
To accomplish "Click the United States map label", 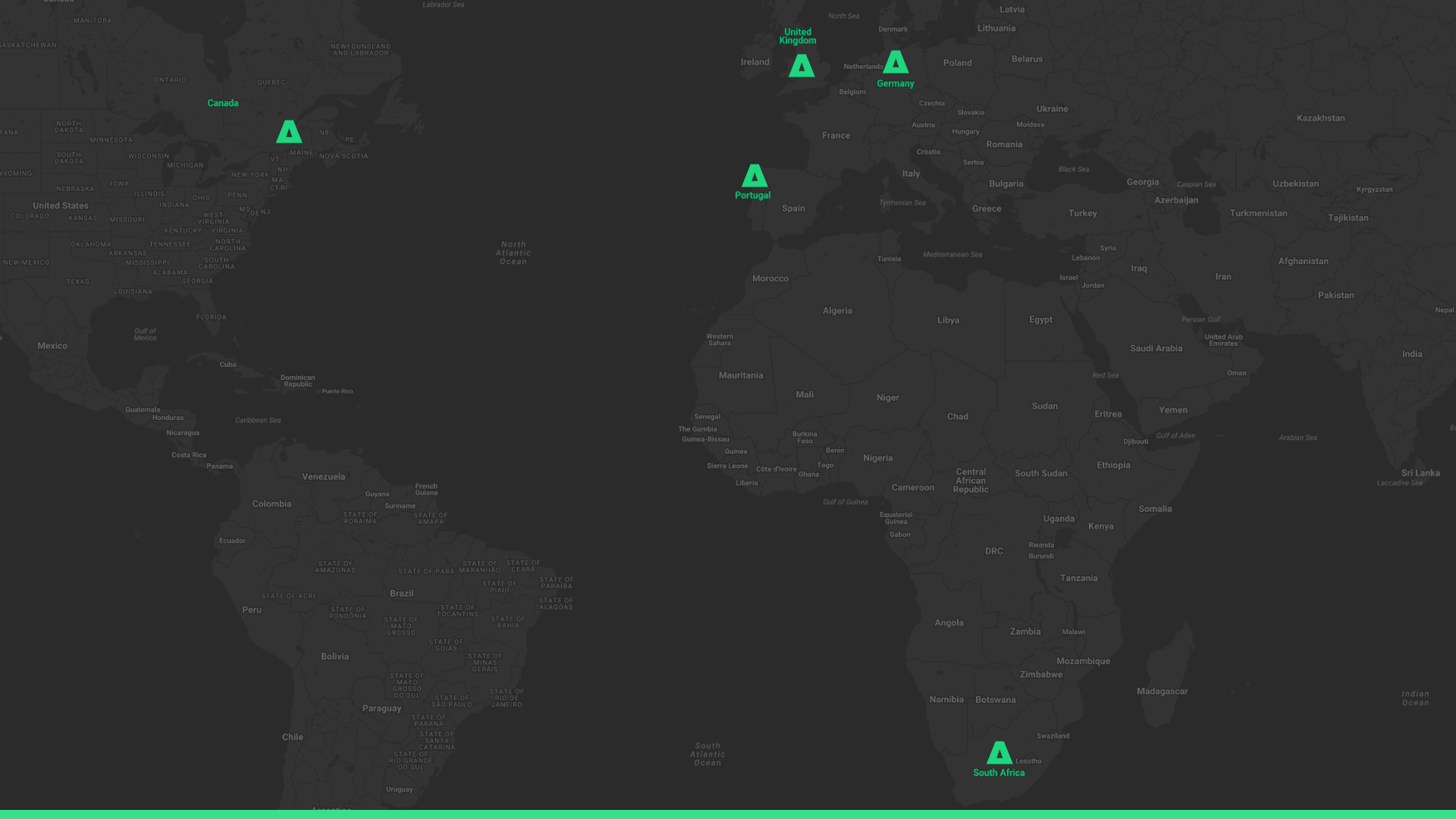I will [x=61, y=206].
